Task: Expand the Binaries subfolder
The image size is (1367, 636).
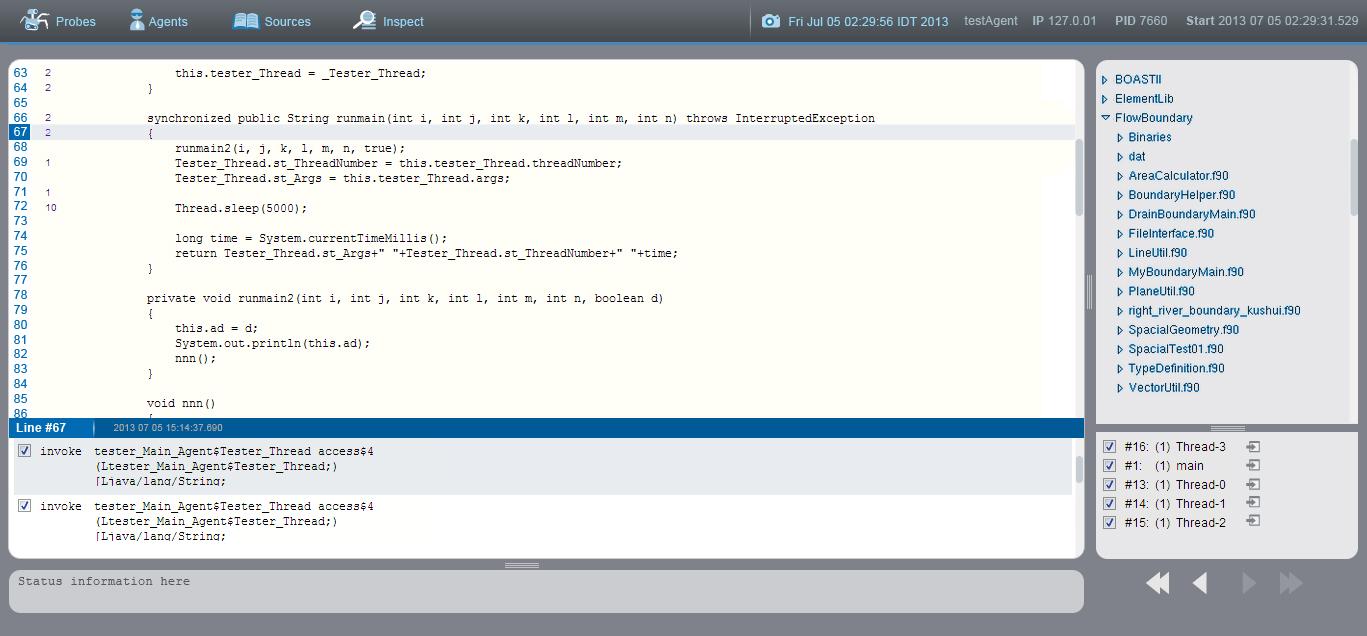Action: point(1120,138)
